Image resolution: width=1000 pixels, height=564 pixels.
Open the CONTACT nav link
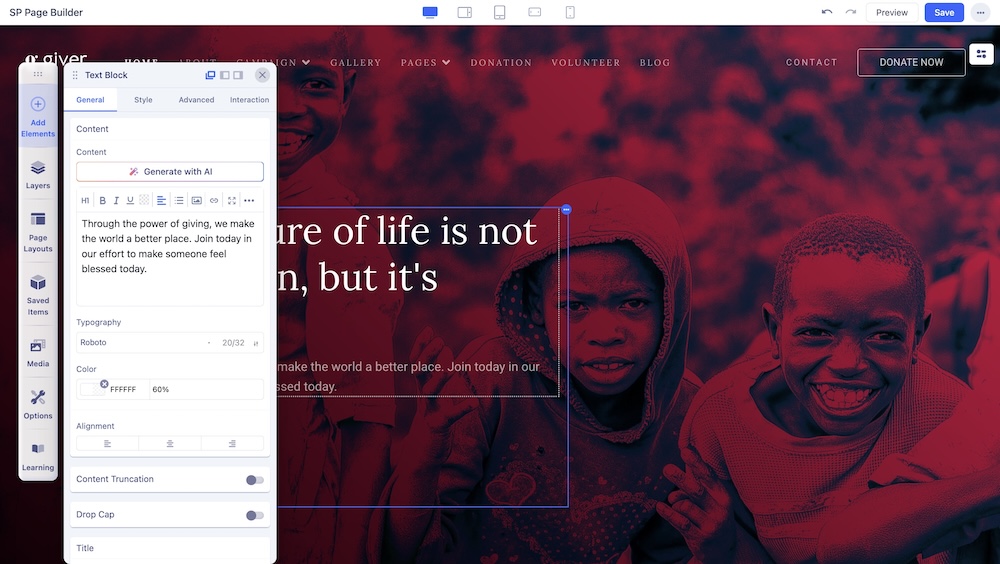(811, 63)
